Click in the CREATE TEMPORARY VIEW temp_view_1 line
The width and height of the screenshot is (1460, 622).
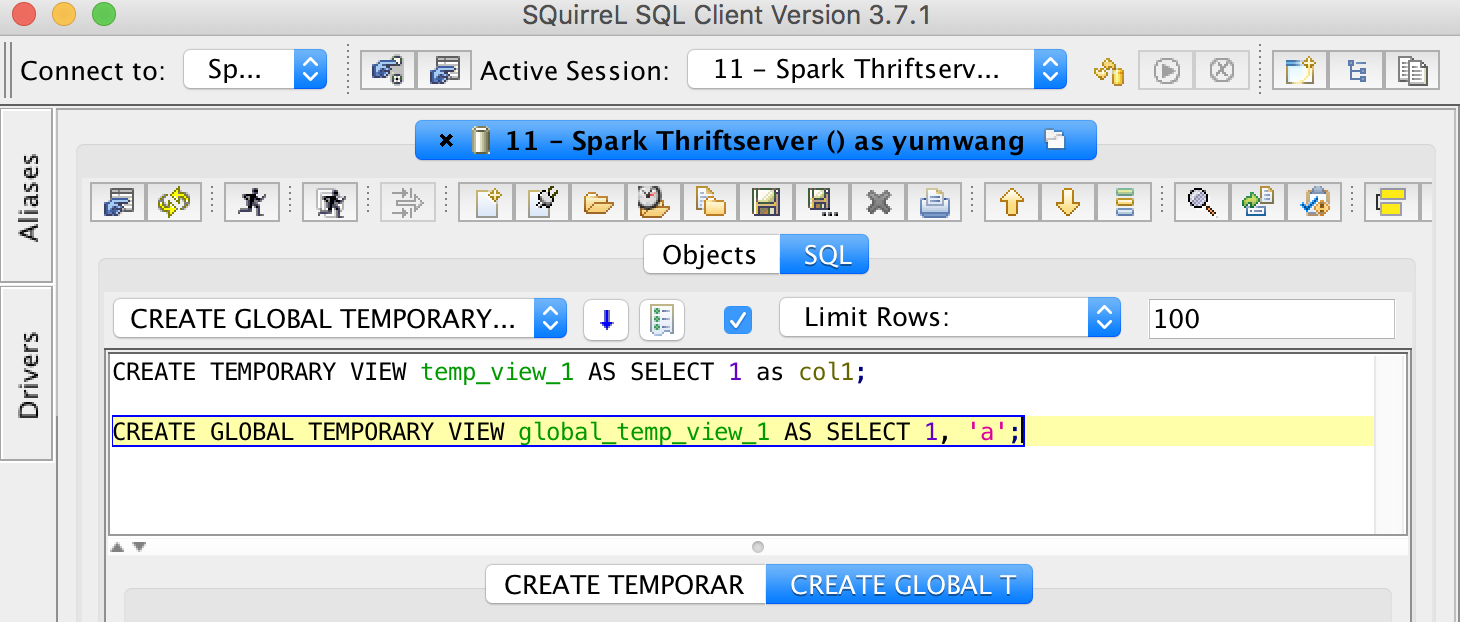(x=488, y=372)
